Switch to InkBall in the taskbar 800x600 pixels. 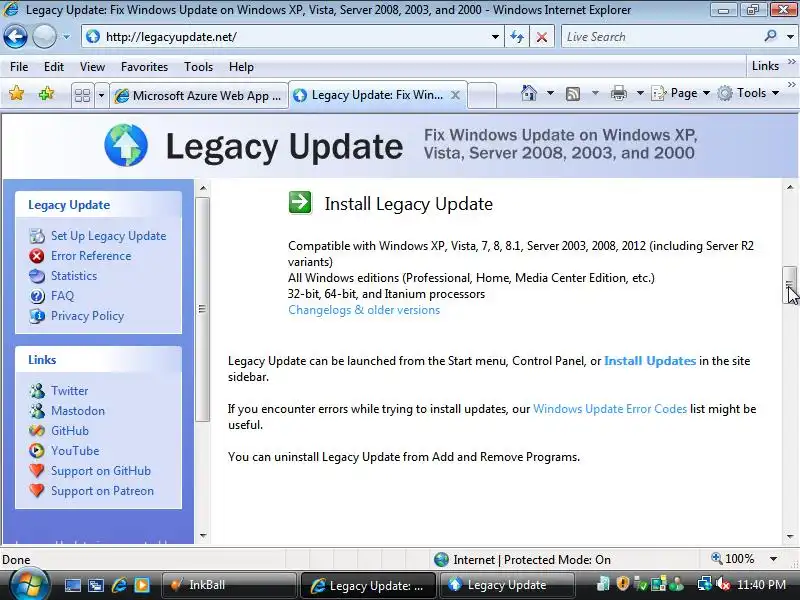pyautogui.click(x=229, y=585)
